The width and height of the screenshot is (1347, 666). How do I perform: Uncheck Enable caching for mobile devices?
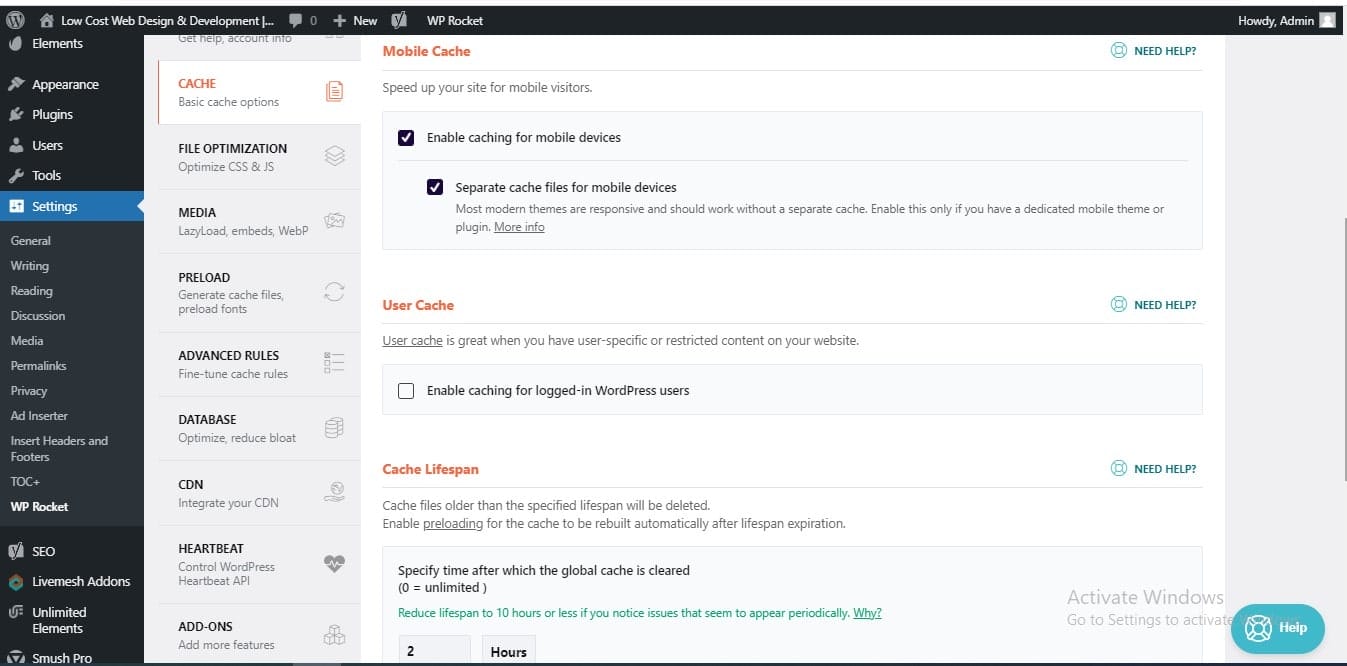[406, 138]
